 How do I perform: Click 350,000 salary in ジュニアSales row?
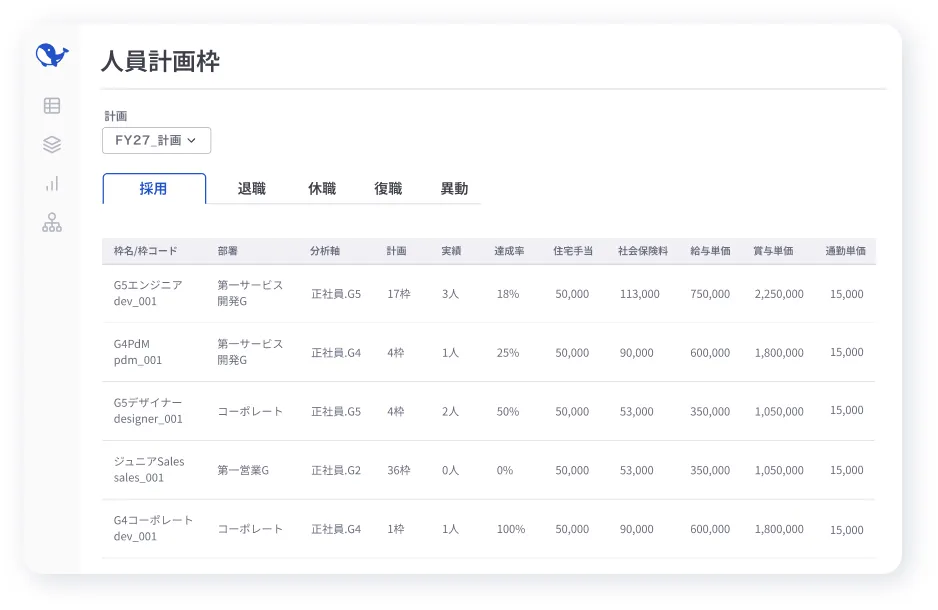[710, 471]
